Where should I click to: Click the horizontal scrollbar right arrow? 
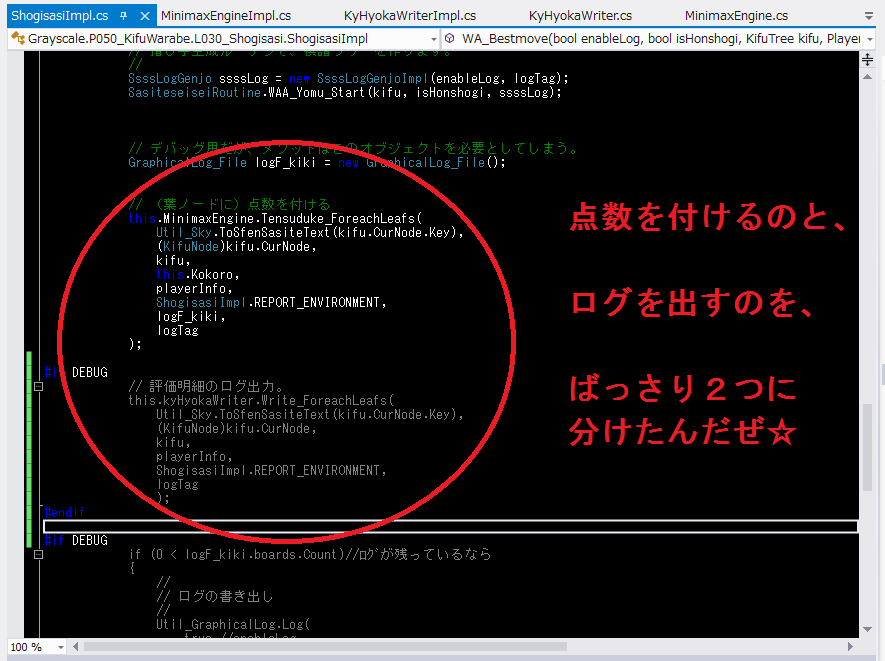coord(850,647)
